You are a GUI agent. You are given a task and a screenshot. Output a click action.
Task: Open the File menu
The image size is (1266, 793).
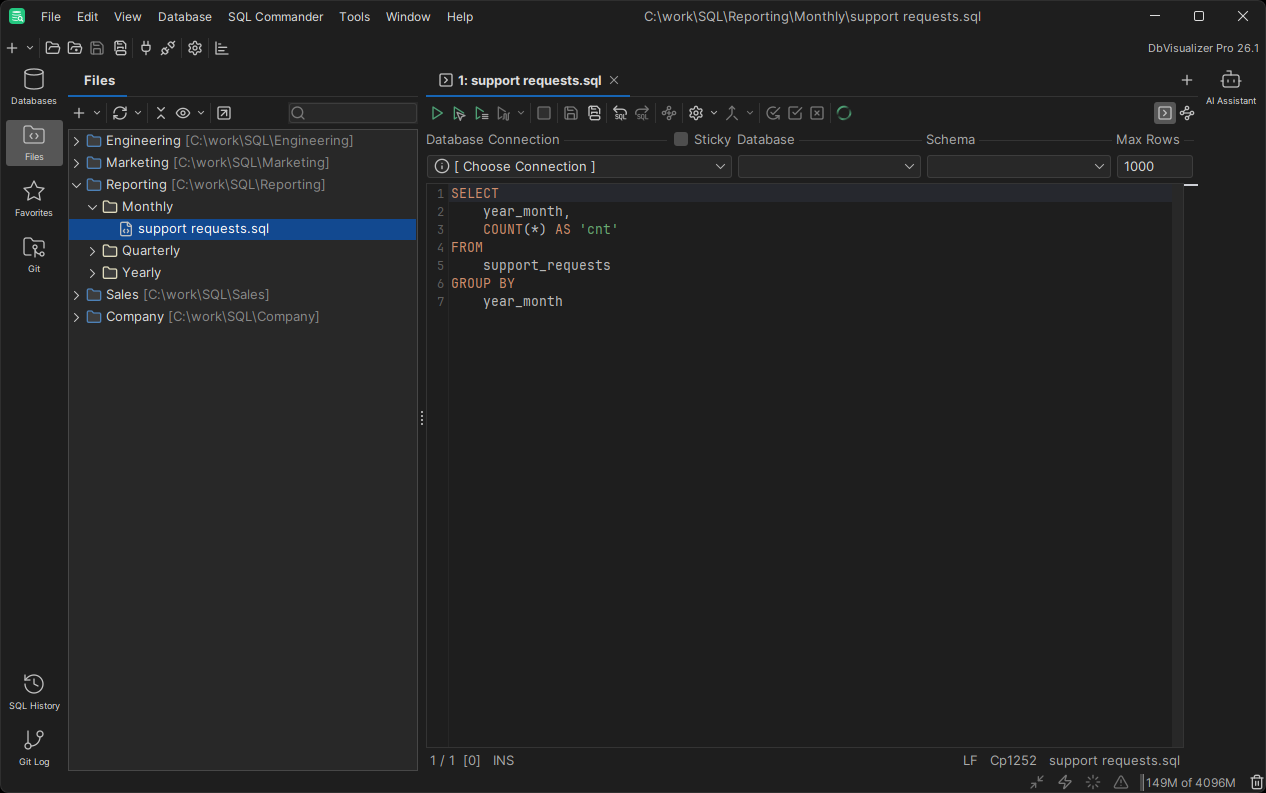click(x=51, y=17)
